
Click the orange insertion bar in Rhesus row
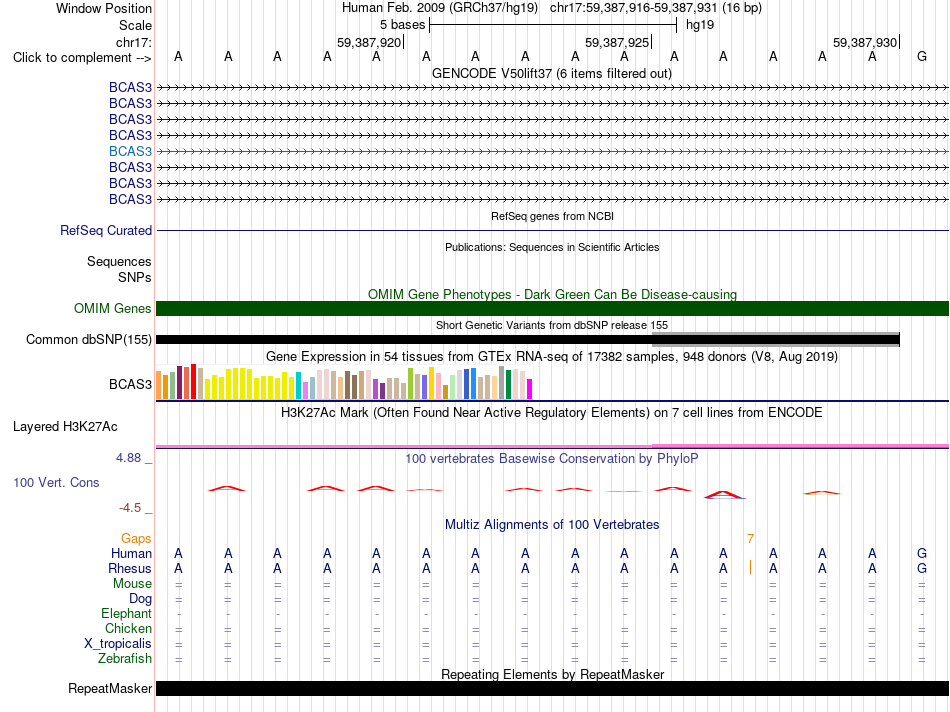click(750, 567)
